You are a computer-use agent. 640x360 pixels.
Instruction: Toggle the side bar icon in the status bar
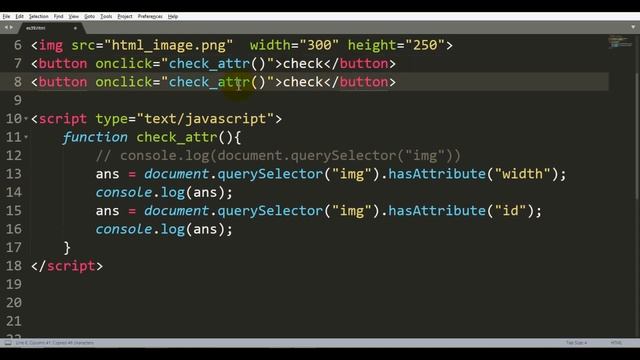point(8,343)
